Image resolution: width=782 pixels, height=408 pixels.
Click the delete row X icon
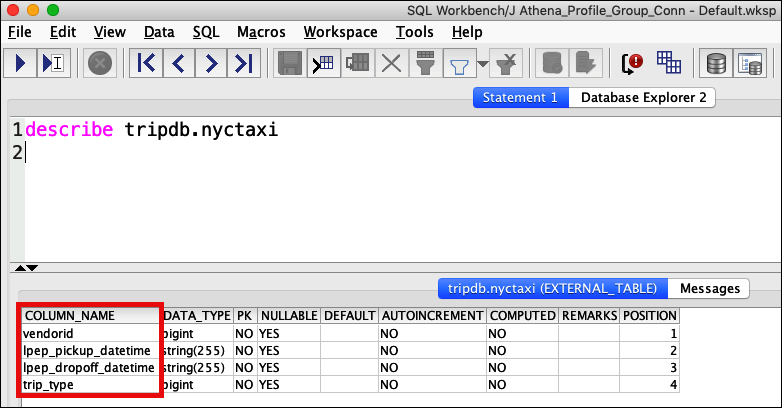[391, 64]
